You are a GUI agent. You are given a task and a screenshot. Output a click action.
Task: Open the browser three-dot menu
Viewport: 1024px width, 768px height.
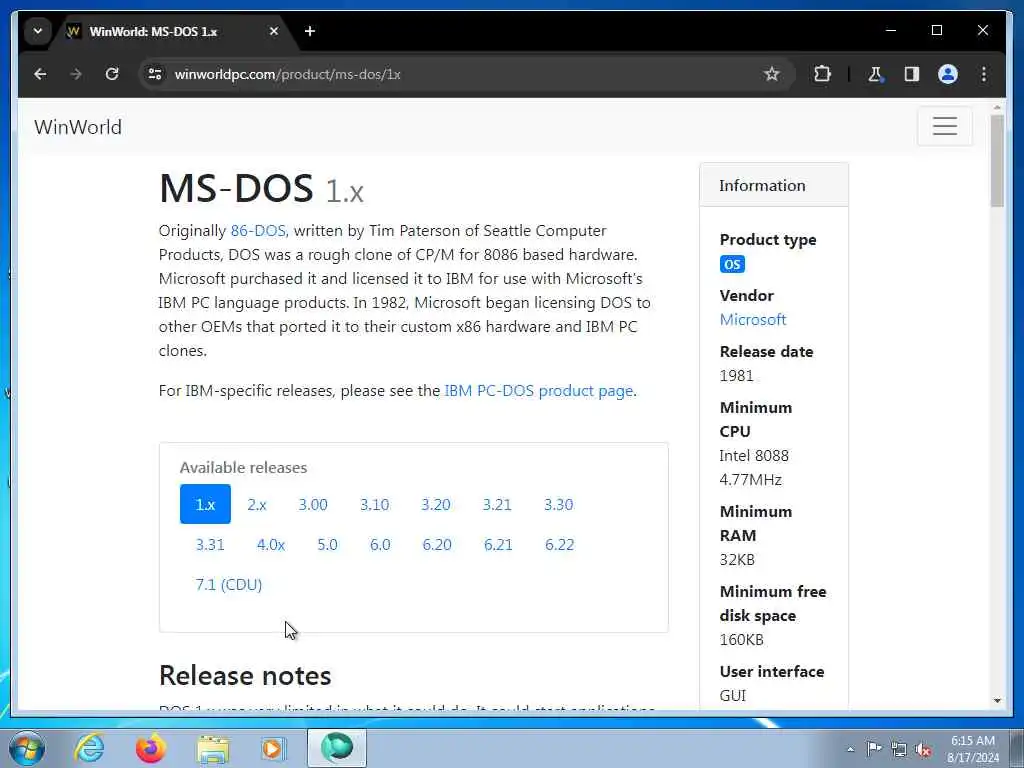[x=984, y=74]
